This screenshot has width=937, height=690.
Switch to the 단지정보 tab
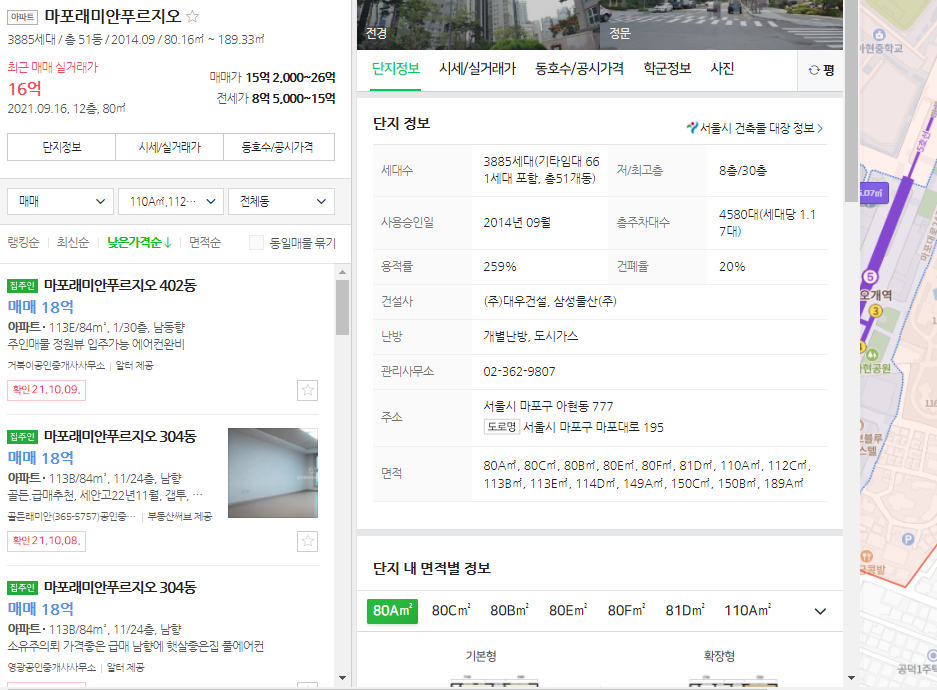[x=396, y=69]
